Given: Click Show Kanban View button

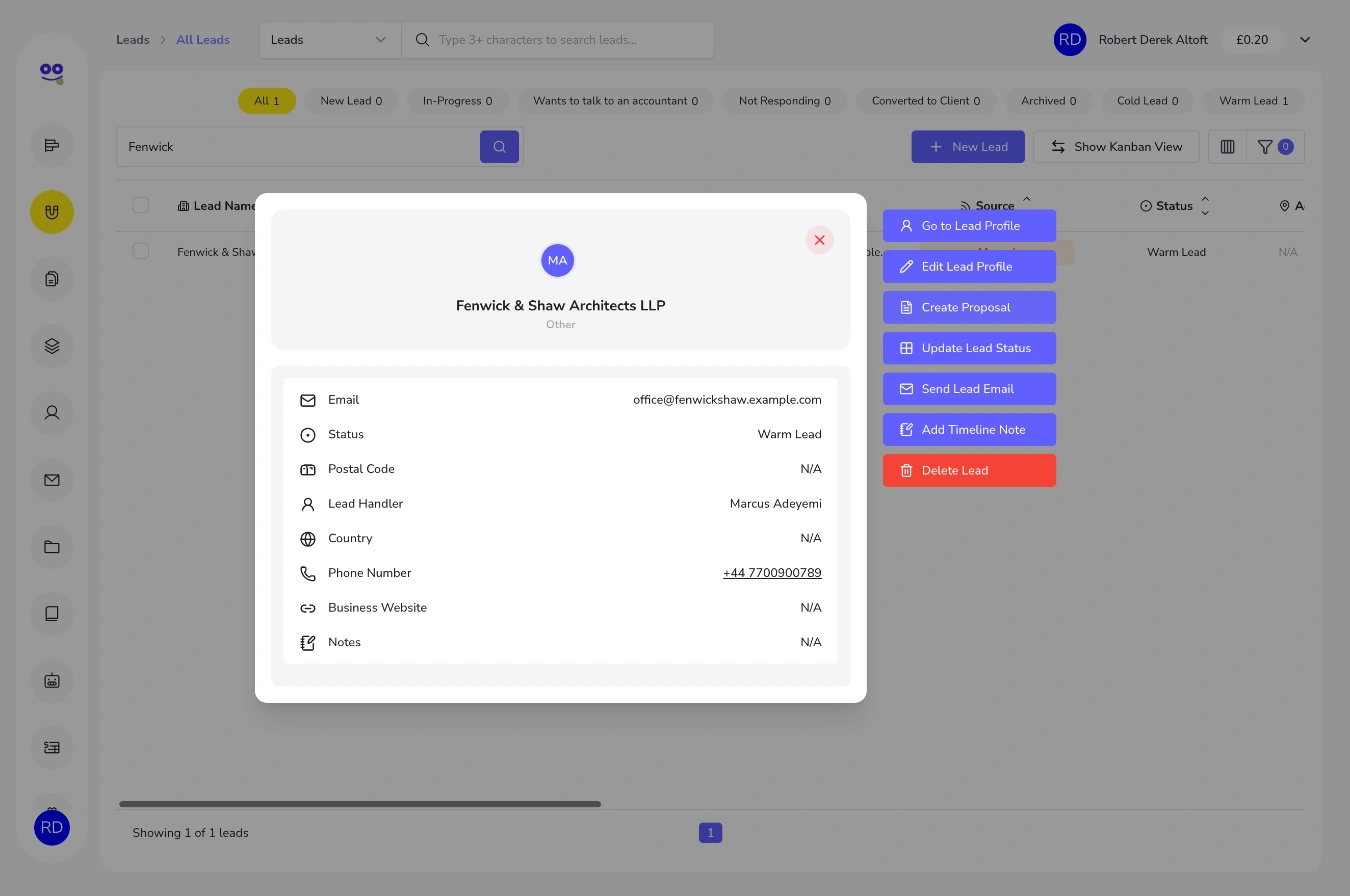Looking at the screenshot, I should 1116,147.
